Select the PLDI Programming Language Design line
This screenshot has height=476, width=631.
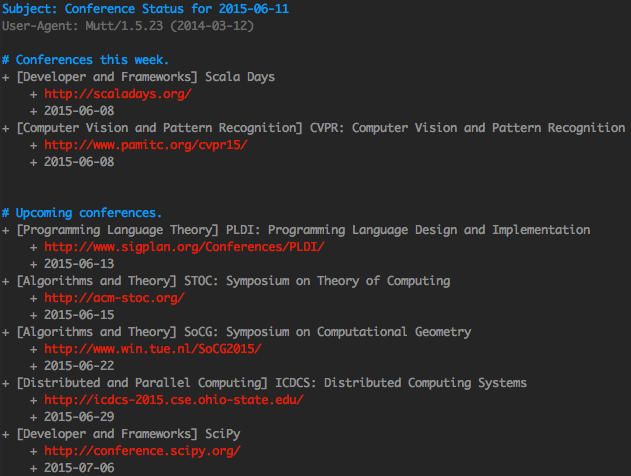(x=296, y=230)
